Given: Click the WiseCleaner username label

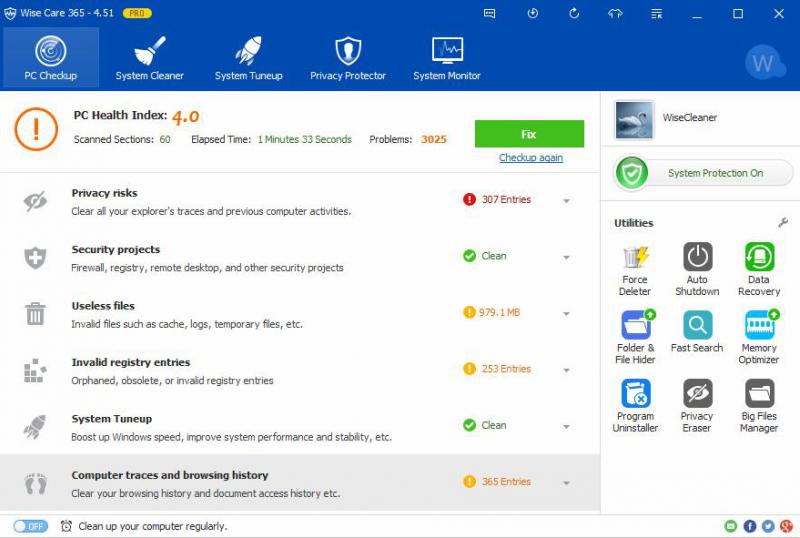Looking at the screenshot, I should pyautogui.click(x=690, y=117).
